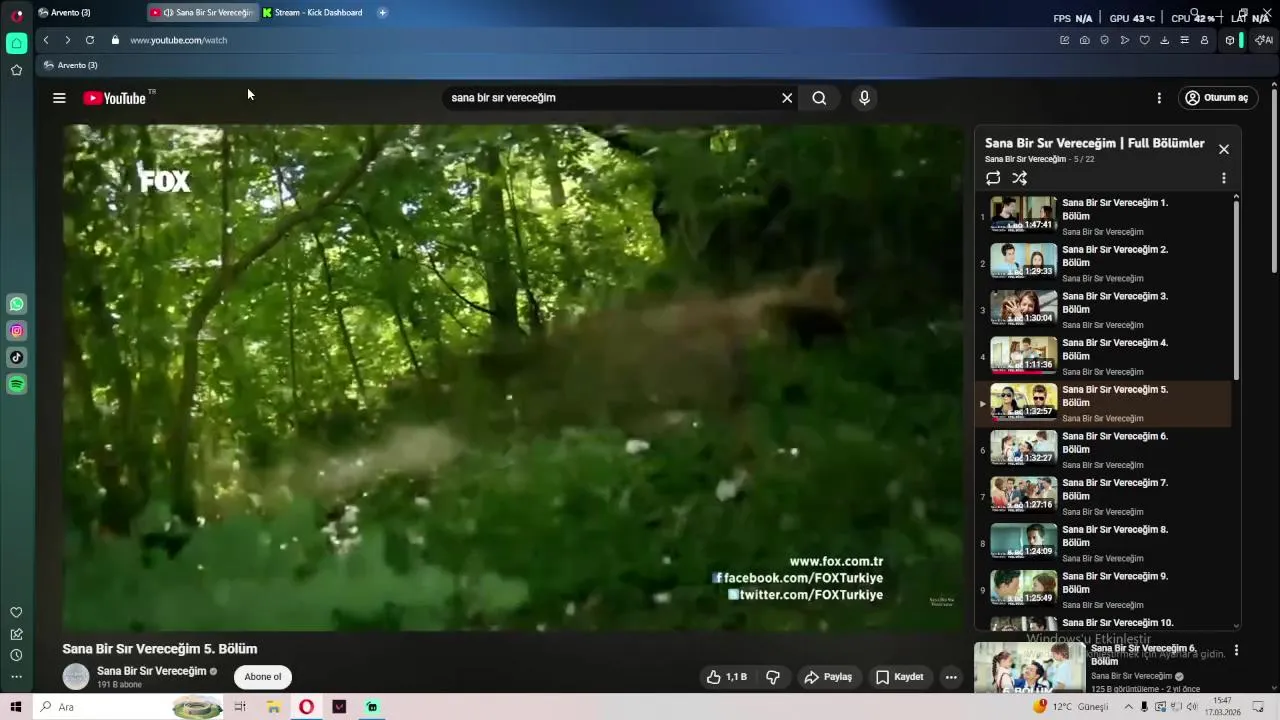Take a snapshot with camera icon

coord(1085,40)
